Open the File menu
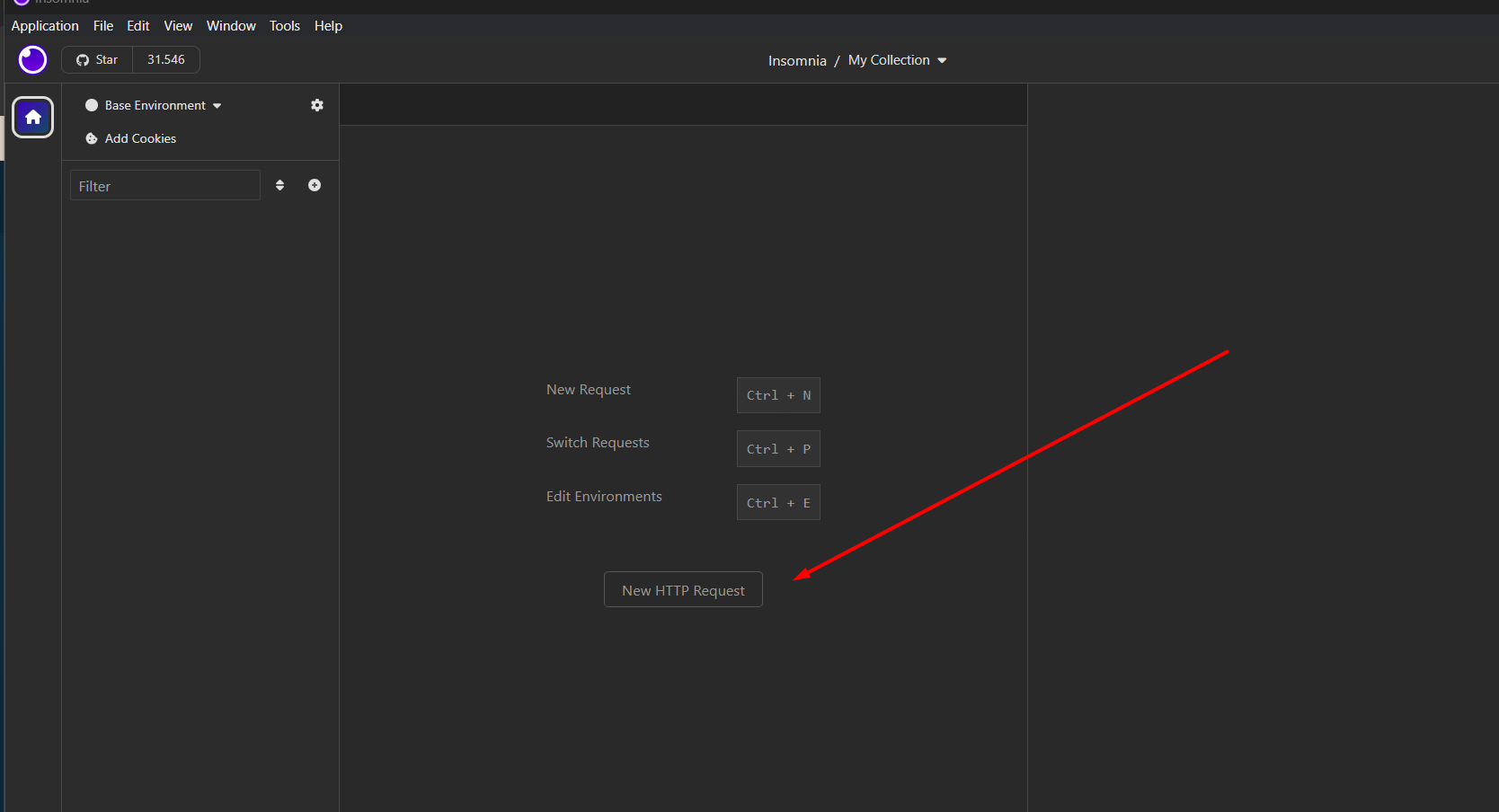The height and width of the screenshot is (812, 1499). [x=103, y=26]
